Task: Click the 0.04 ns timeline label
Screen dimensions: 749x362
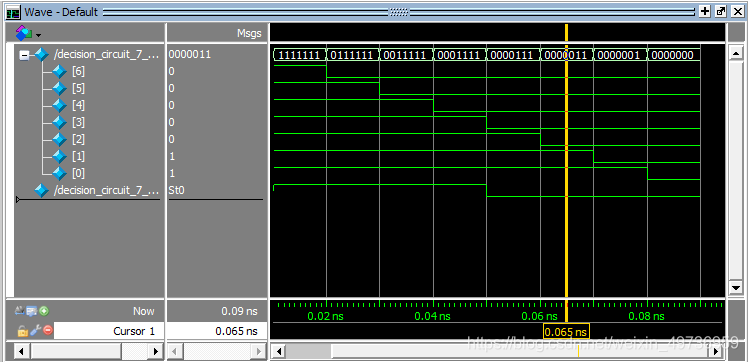Action: [432, 316]
